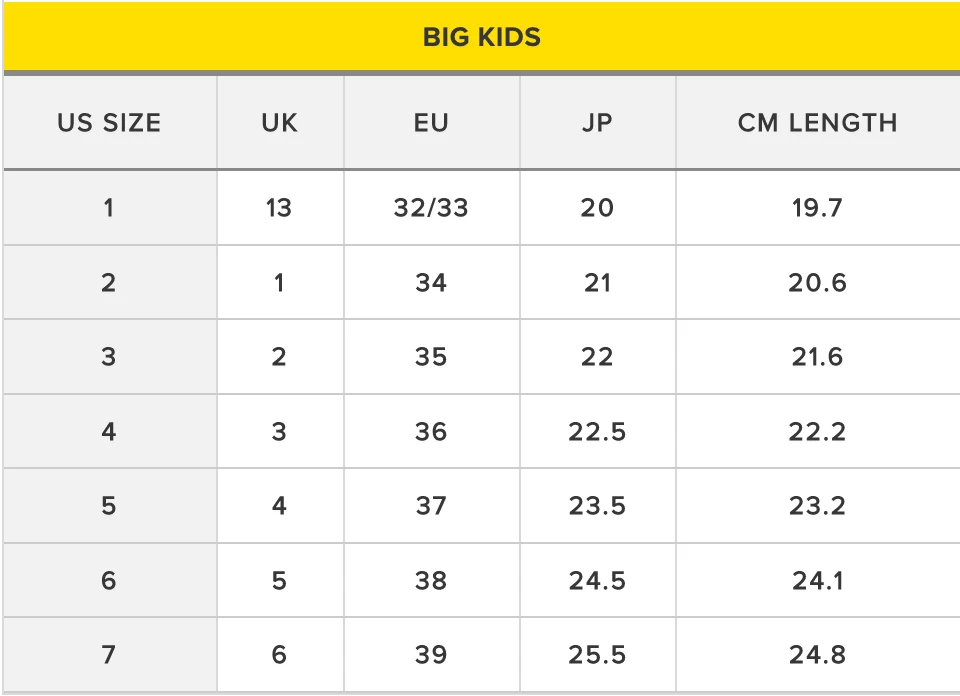Screen dimensions: 960x696
Task: Click the EU size 34 cell
Action: (x=431, y=283)
